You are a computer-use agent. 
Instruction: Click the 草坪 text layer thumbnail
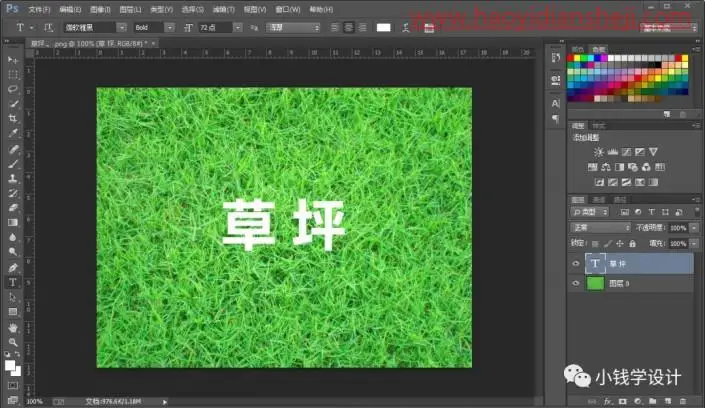(595, 264)
